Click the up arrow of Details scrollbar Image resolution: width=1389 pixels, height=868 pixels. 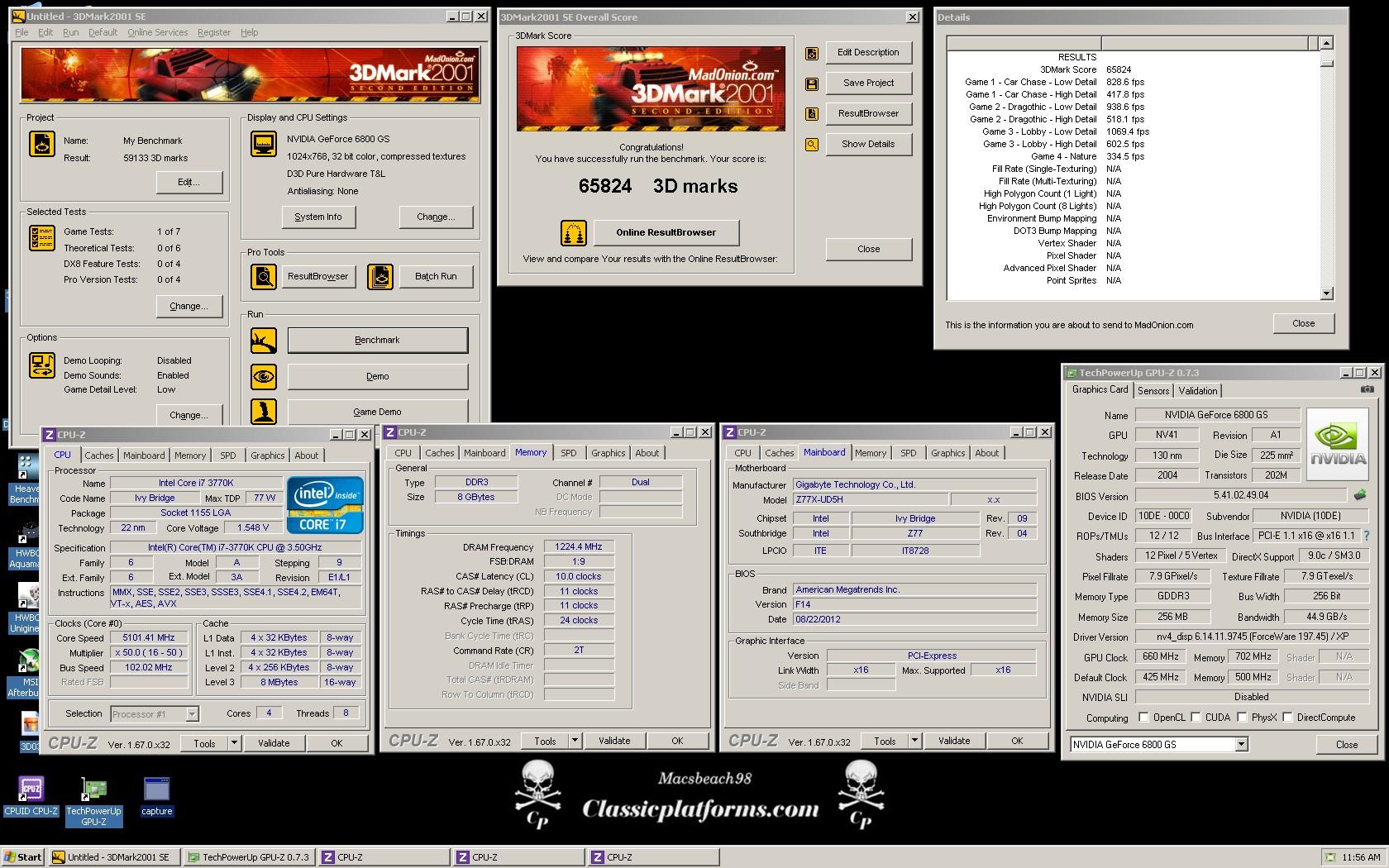pos(1326,43)
